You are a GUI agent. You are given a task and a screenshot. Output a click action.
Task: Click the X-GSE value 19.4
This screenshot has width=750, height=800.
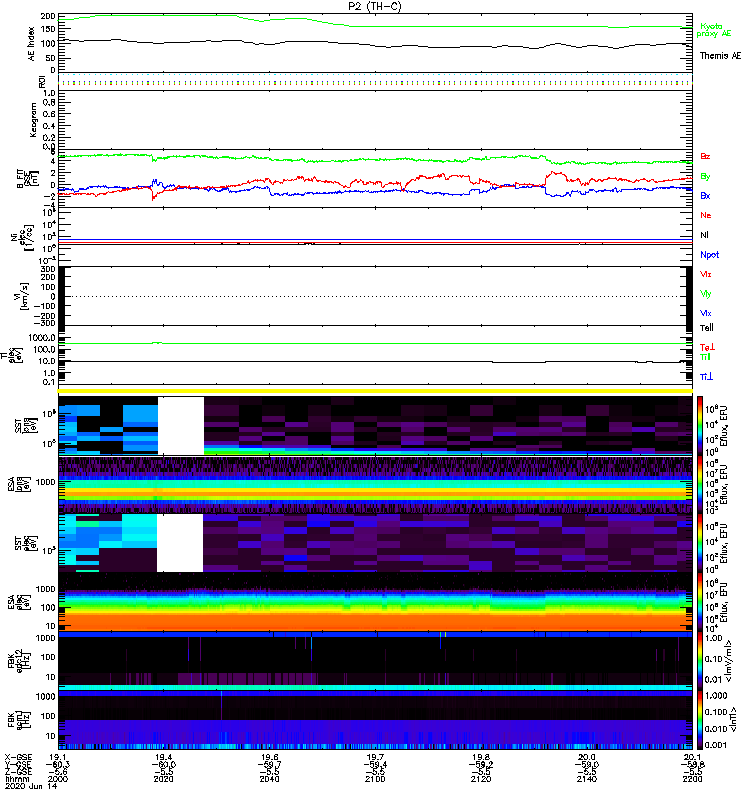[x=163, y=757]
